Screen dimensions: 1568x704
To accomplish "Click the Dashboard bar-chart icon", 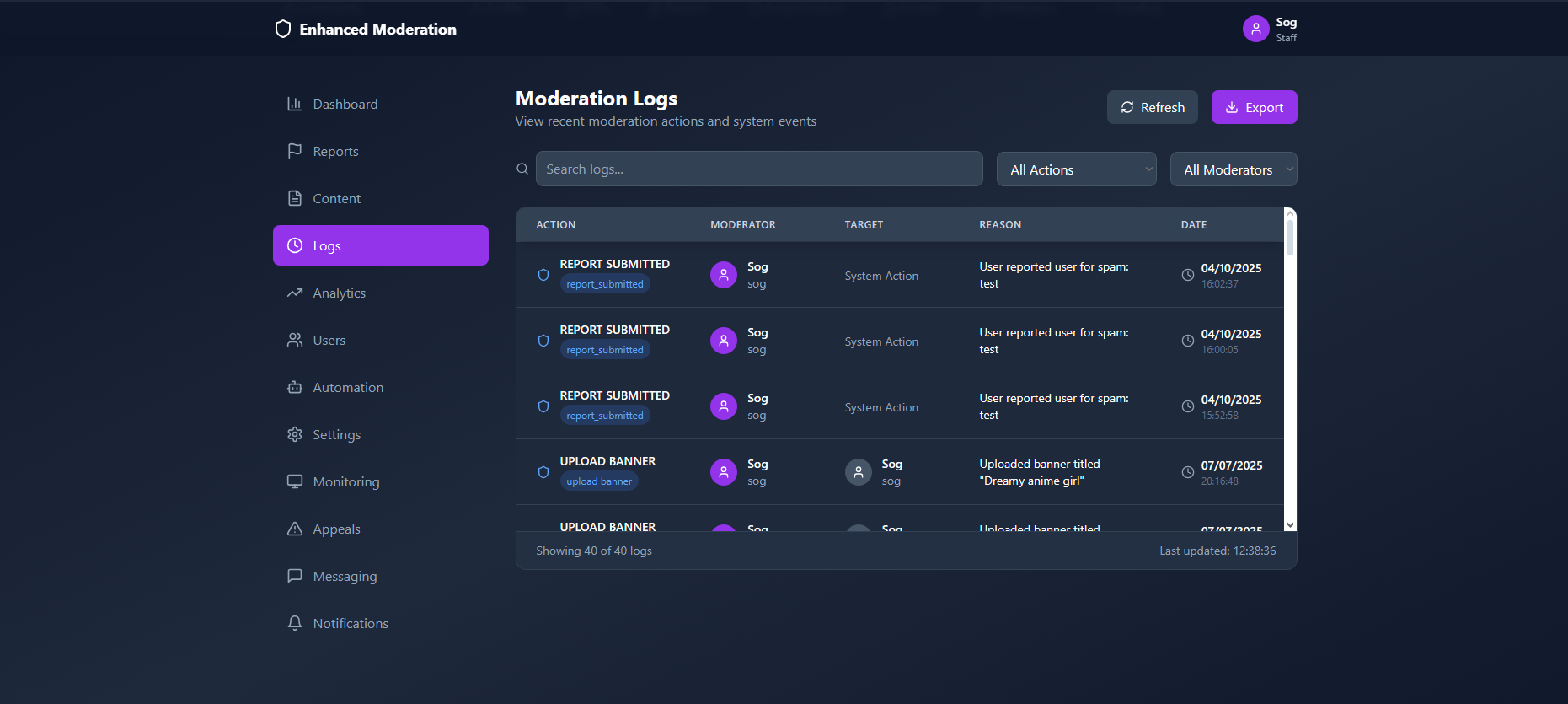I will coord(295,104).
